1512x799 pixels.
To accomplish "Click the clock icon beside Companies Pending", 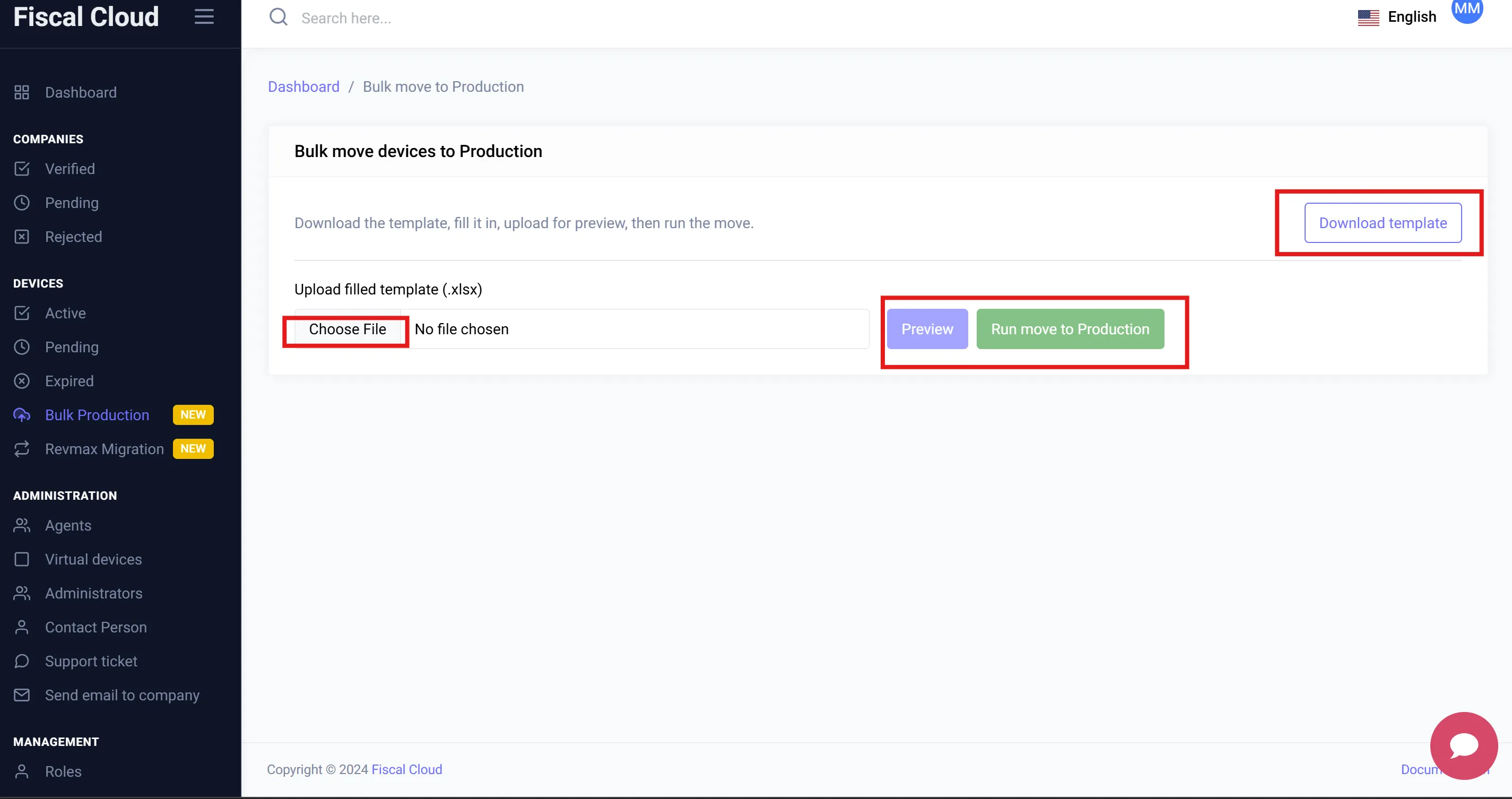I will [x=22, y=203].
